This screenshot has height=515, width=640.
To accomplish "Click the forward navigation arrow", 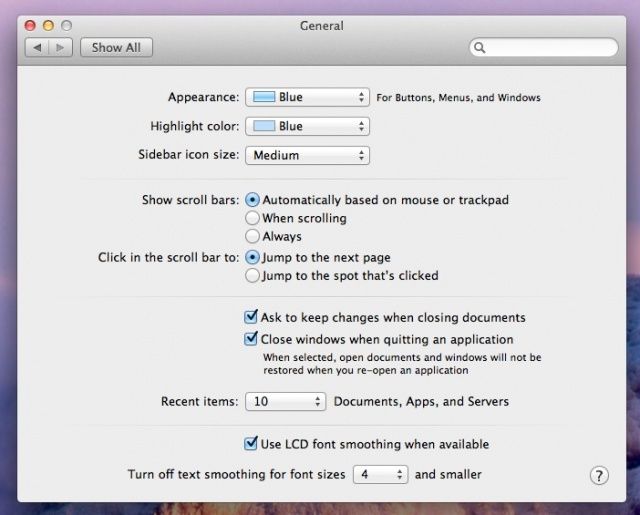I will tap(61, 47).
